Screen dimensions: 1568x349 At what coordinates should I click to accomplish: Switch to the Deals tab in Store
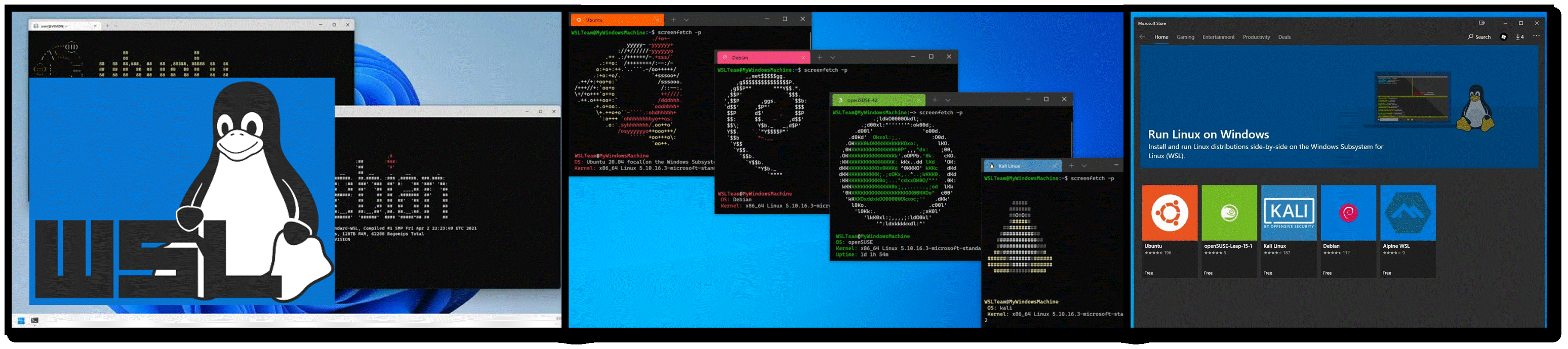click(1284, 37)
